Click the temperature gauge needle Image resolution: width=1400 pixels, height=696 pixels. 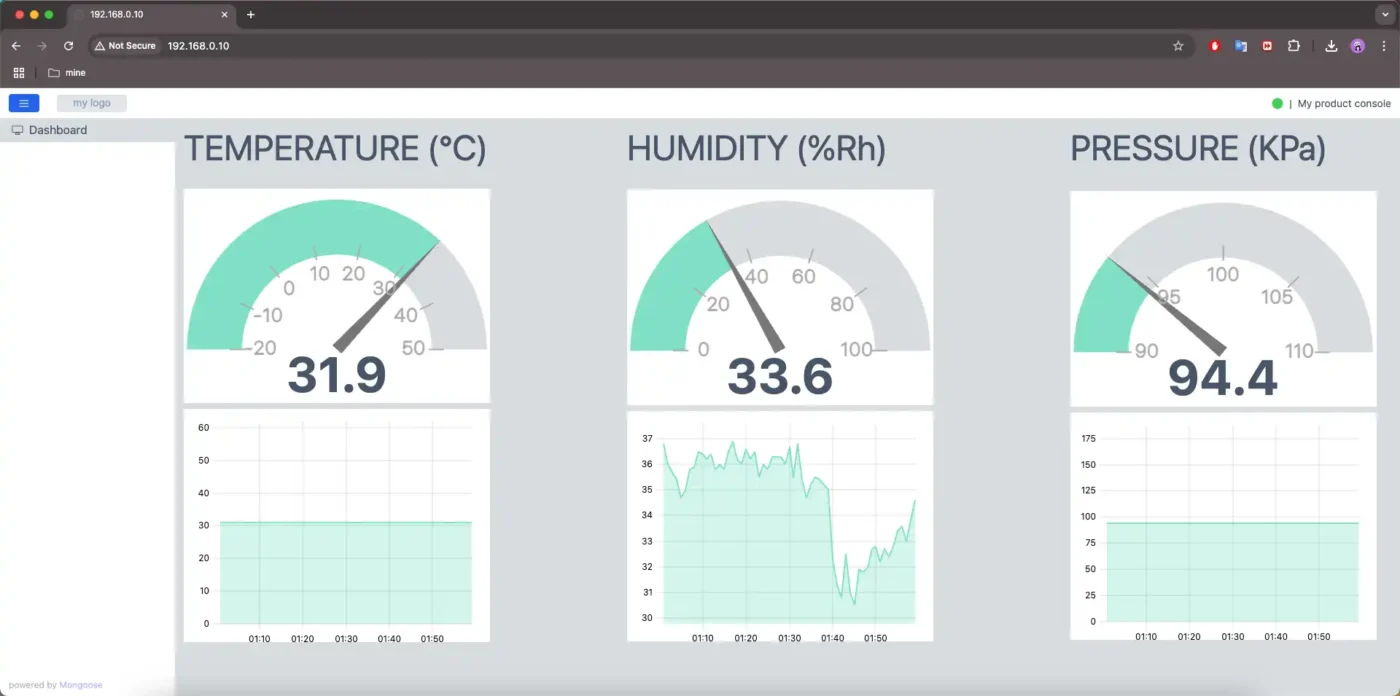click(387, 296)
